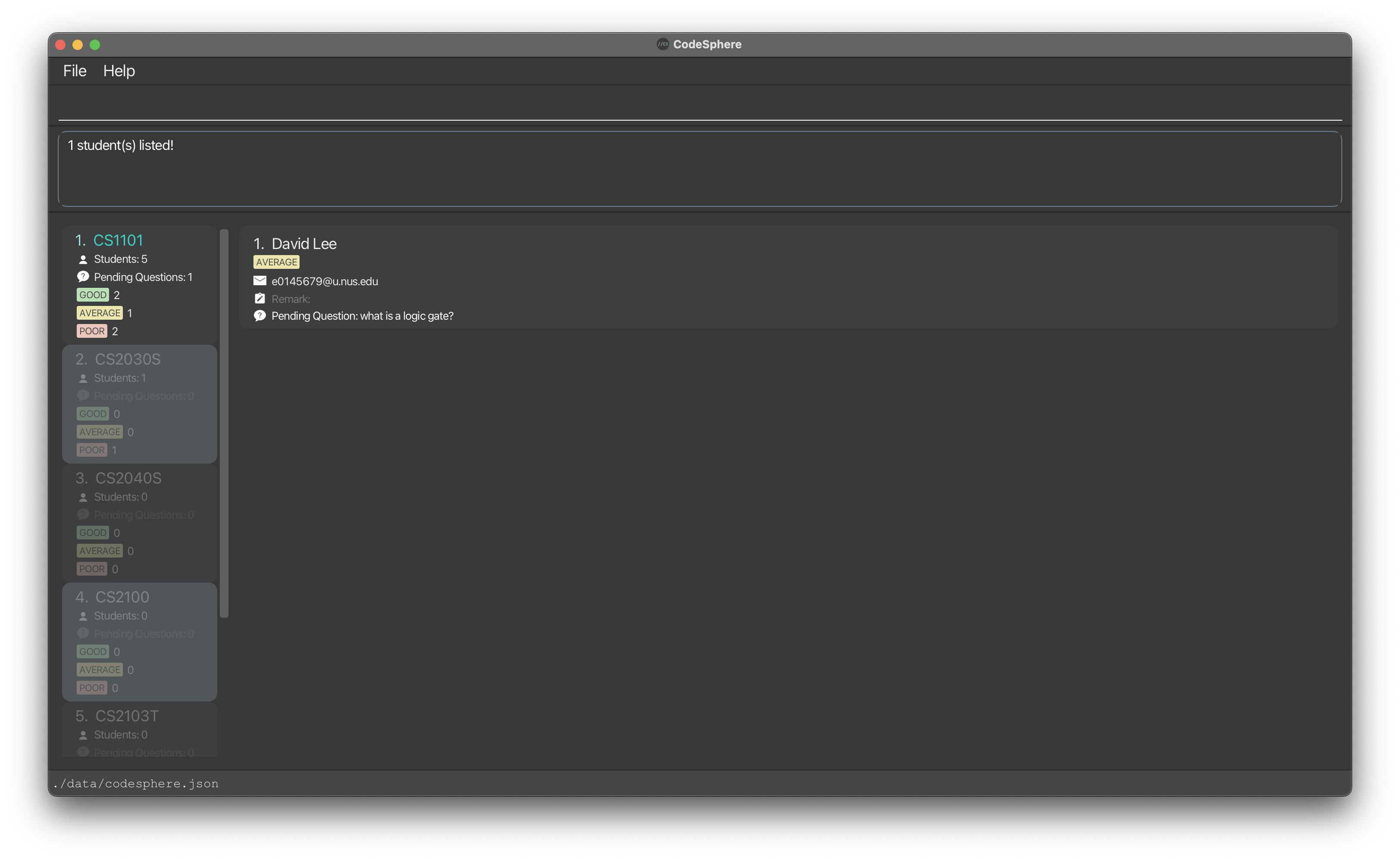This screenshot has width=1400, height=860.
Task: Select the CS2103T course title
Action: [x=127, y=716]
